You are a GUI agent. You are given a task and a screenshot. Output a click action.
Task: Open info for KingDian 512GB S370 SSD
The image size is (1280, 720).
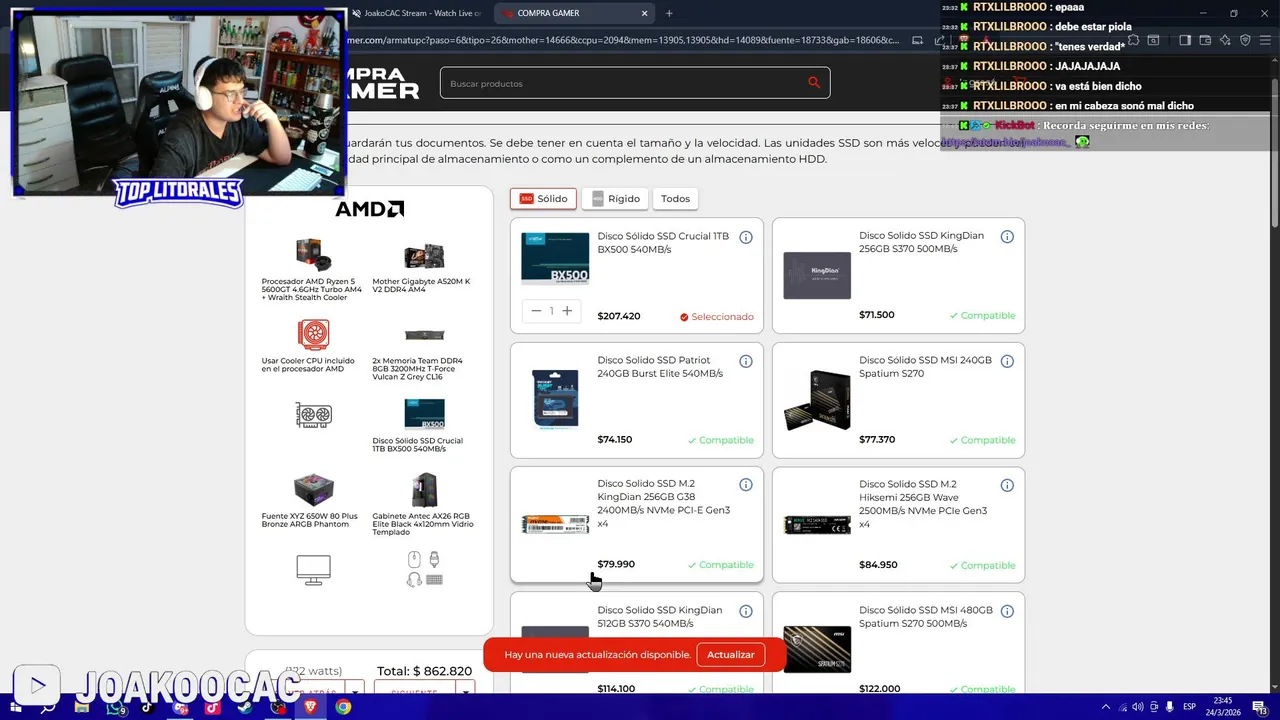pyautogui.click(x=746, y=611)
